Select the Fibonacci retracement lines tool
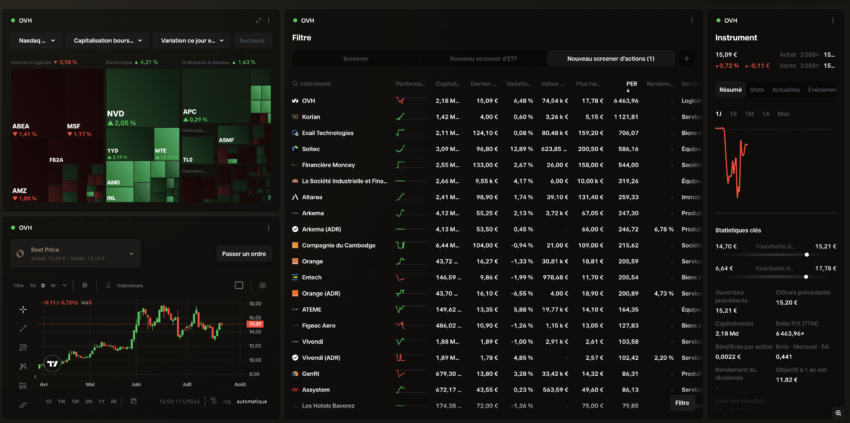 click(23, 347)
